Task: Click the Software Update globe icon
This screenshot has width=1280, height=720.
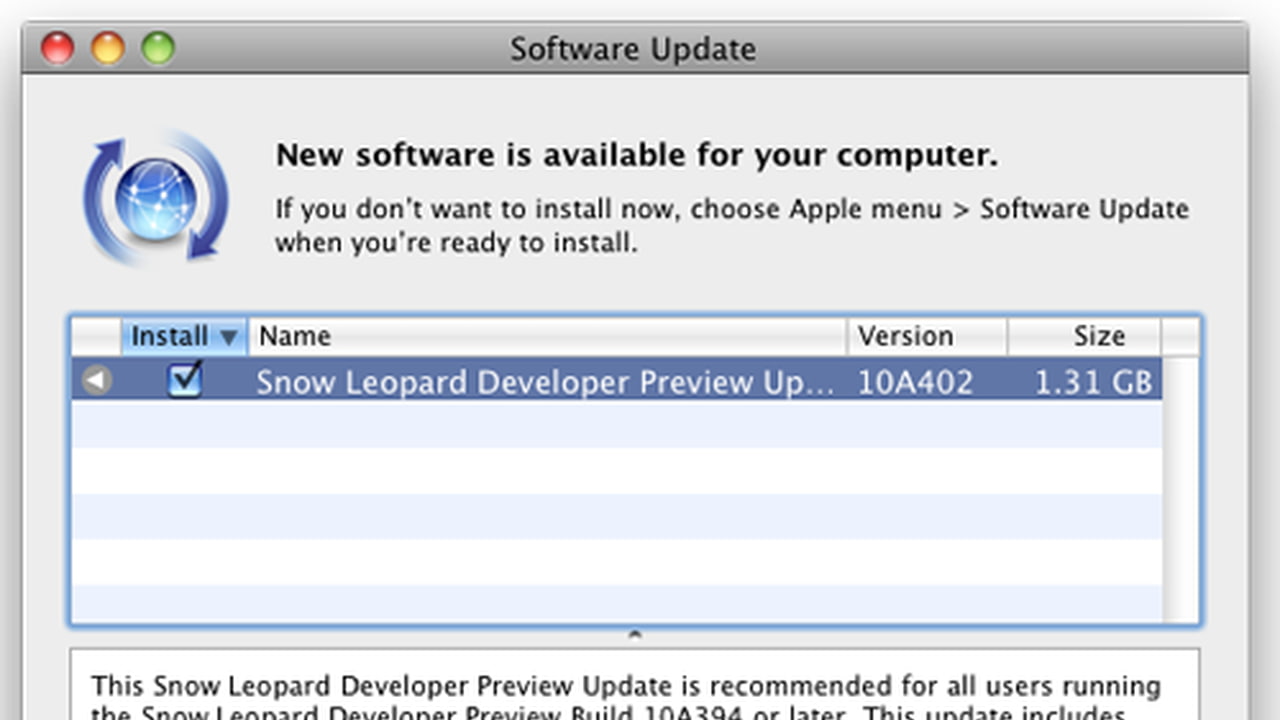Action: (156, 199)
